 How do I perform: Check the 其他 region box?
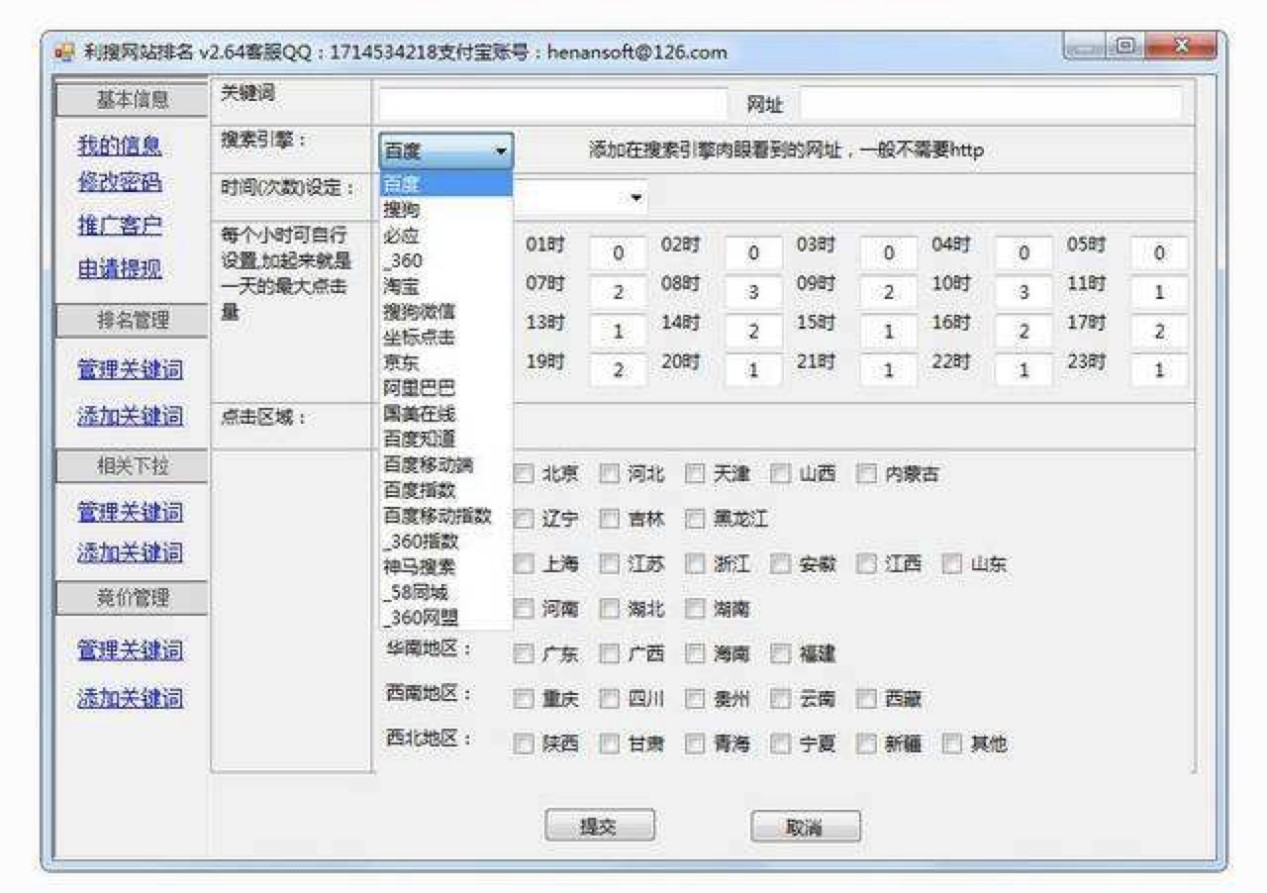click(952, 743)
